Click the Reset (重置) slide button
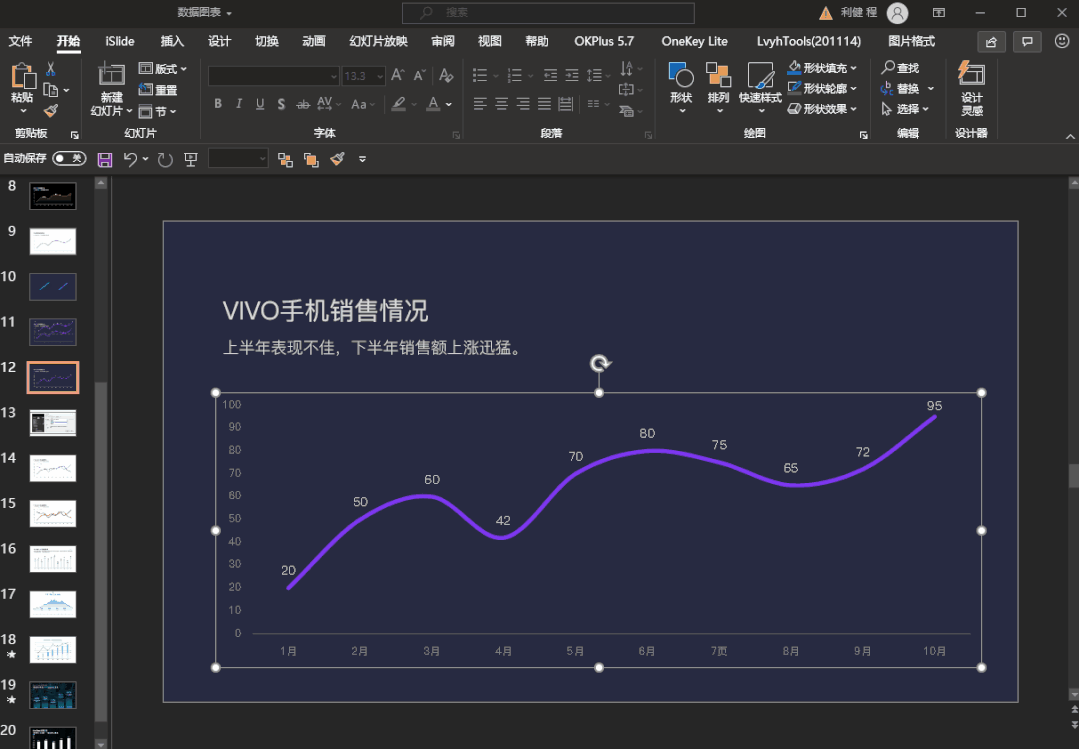 click(158, 90)
